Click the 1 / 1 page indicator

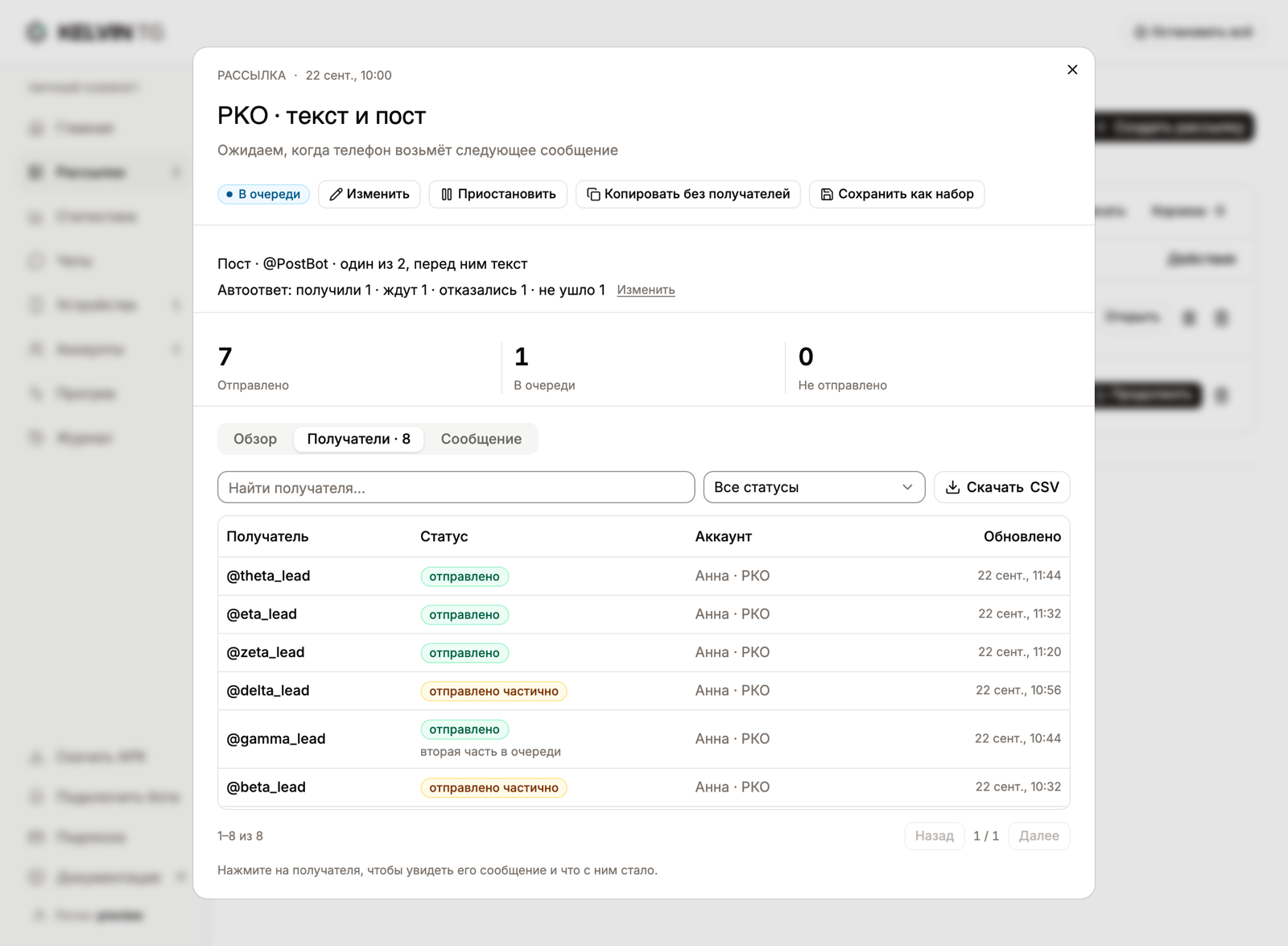(x=986, y=836)
